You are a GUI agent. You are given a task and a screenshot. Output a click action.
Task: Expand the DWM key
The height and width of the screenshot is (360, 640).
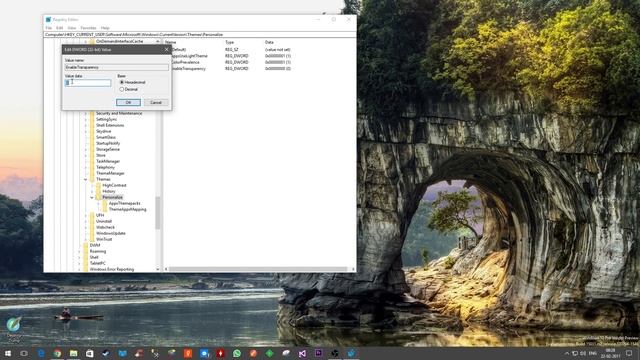[x=79, y=245]
